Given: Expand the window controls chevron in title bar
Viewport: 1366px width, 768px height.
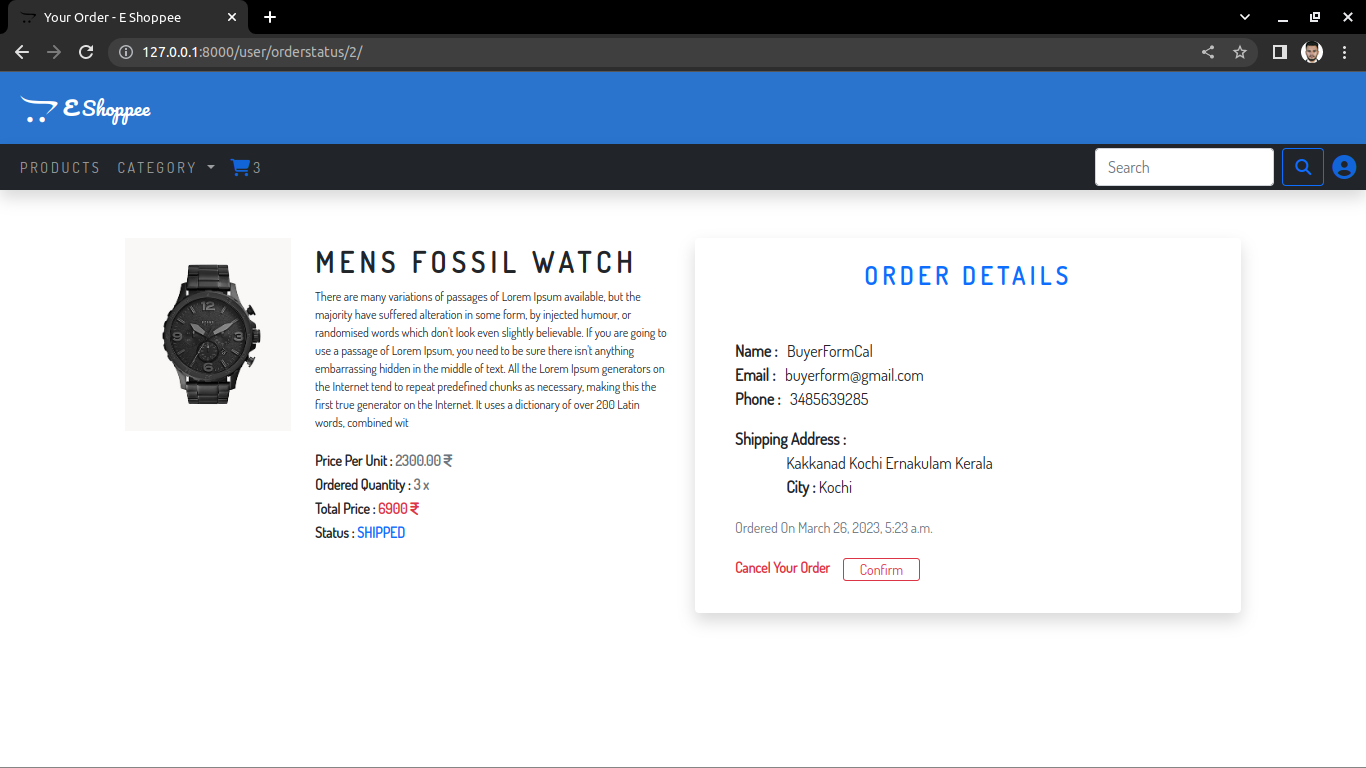Looking at the screenshot, I should click(1244, 17).
